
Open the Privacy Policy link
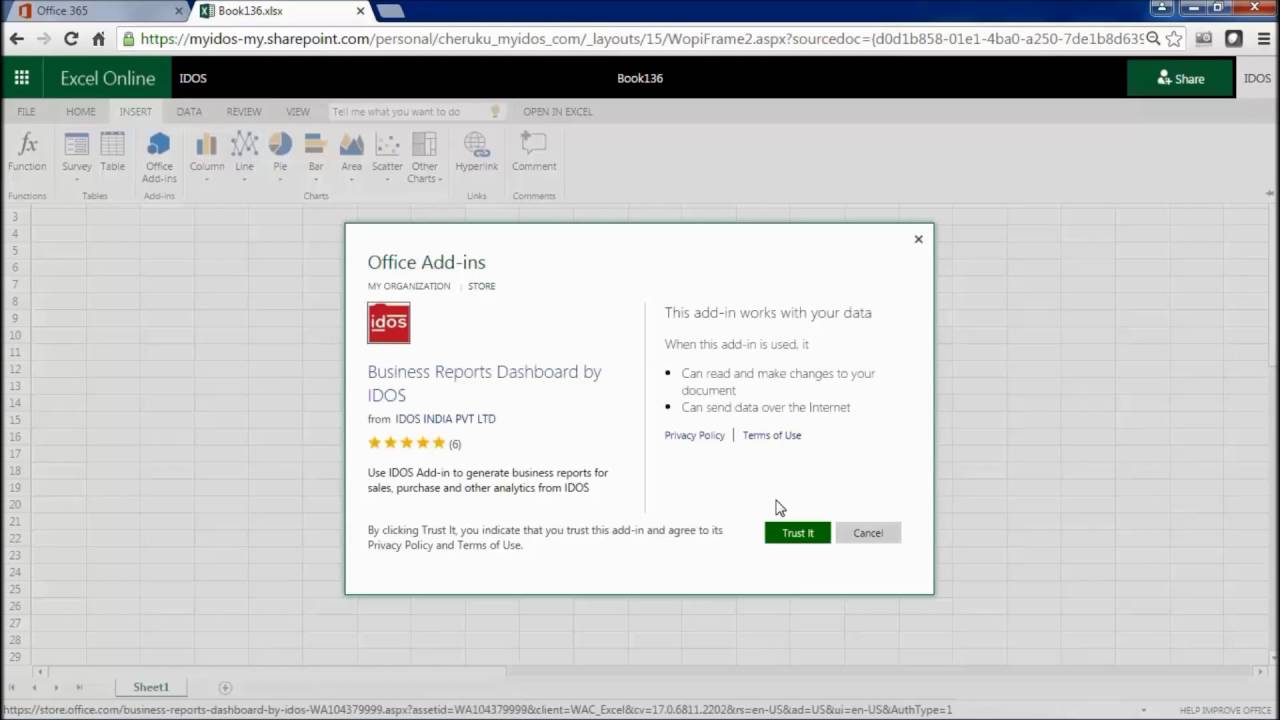tap(694, 436)
